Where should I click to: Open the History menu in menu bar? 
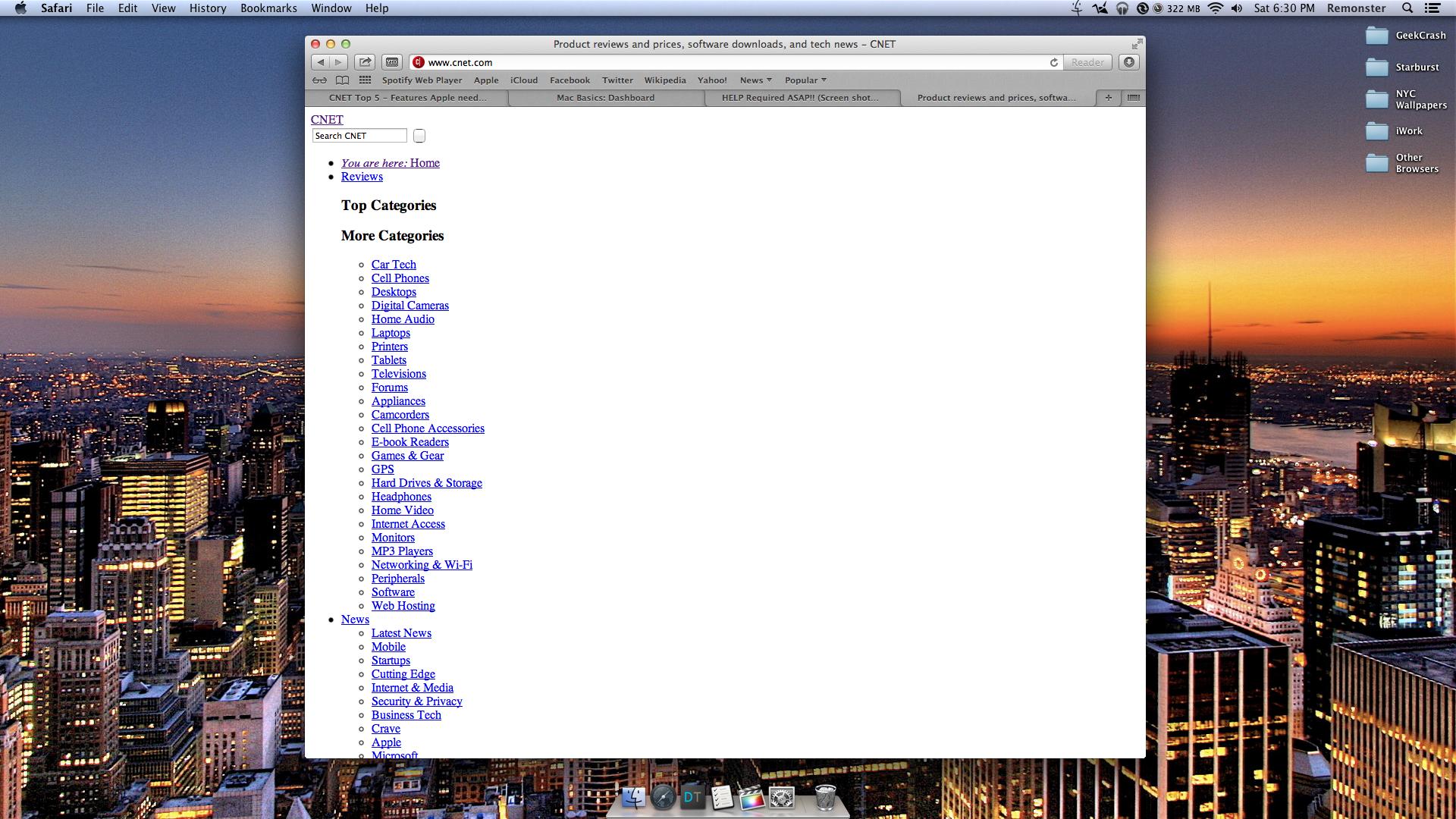tap(207, 8)
